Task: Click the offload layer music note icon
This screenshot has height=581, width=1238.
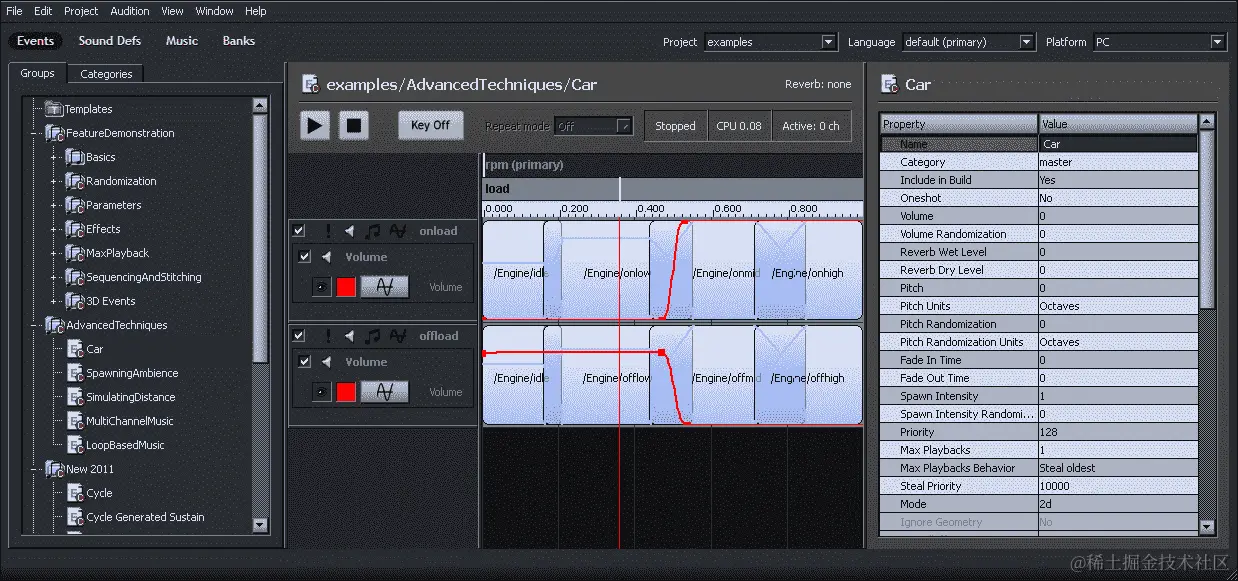Action: (373, 336)
